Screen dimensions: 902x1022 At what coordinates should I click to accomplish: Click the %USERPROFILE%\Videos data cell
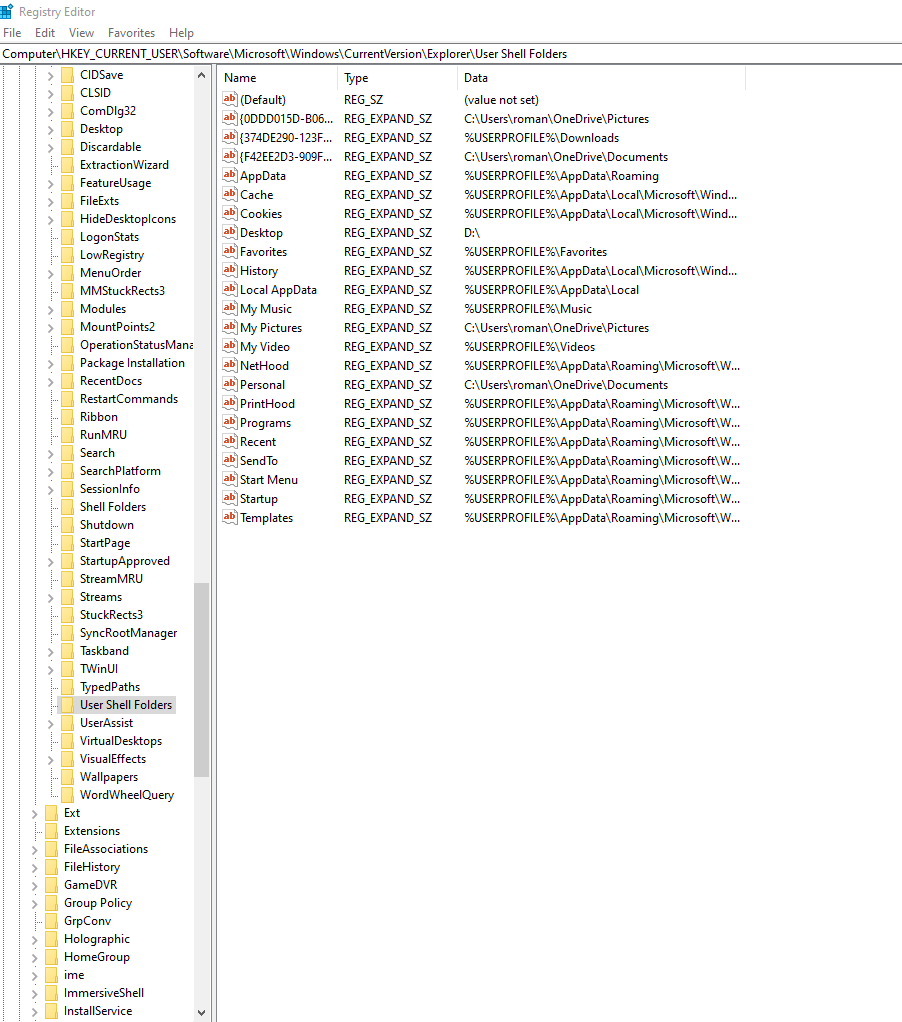click(x=530, y=347)
